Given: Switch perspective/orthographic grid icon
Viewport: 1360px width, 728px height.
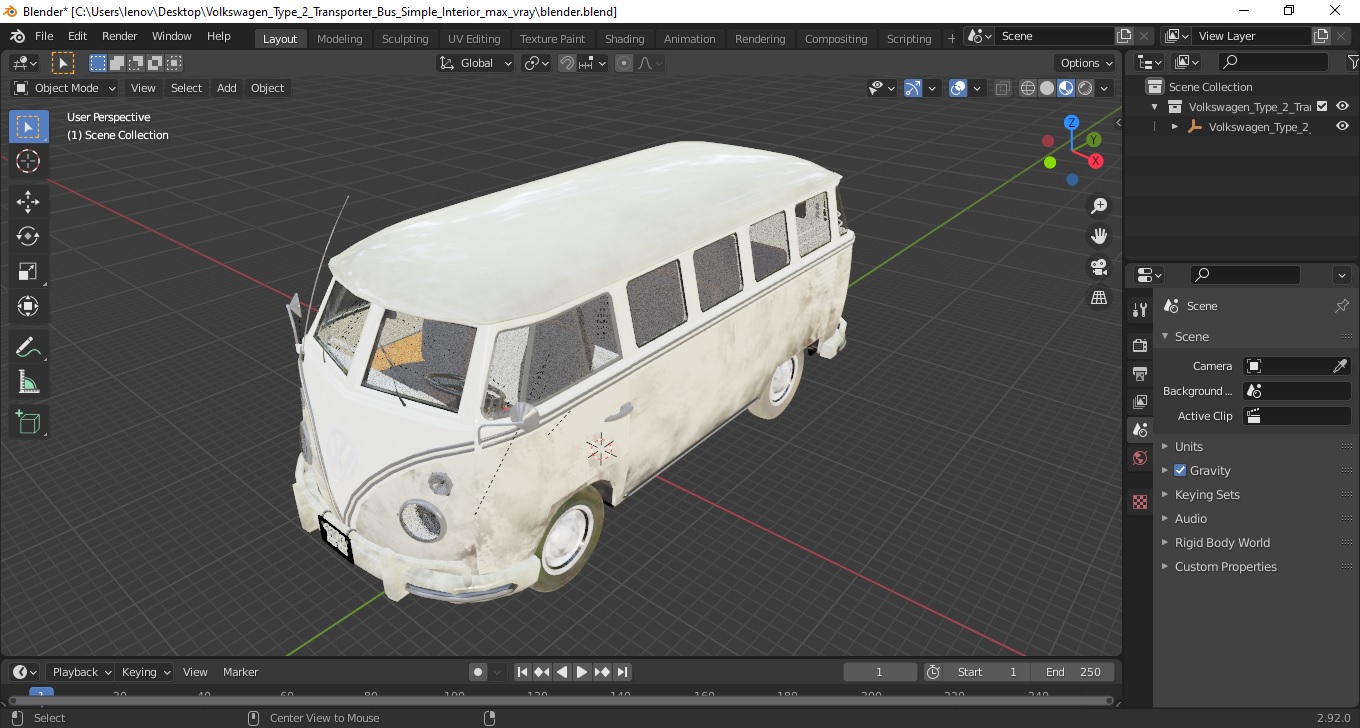Looking at the screenshot, I should click(x=1099, y=298).
